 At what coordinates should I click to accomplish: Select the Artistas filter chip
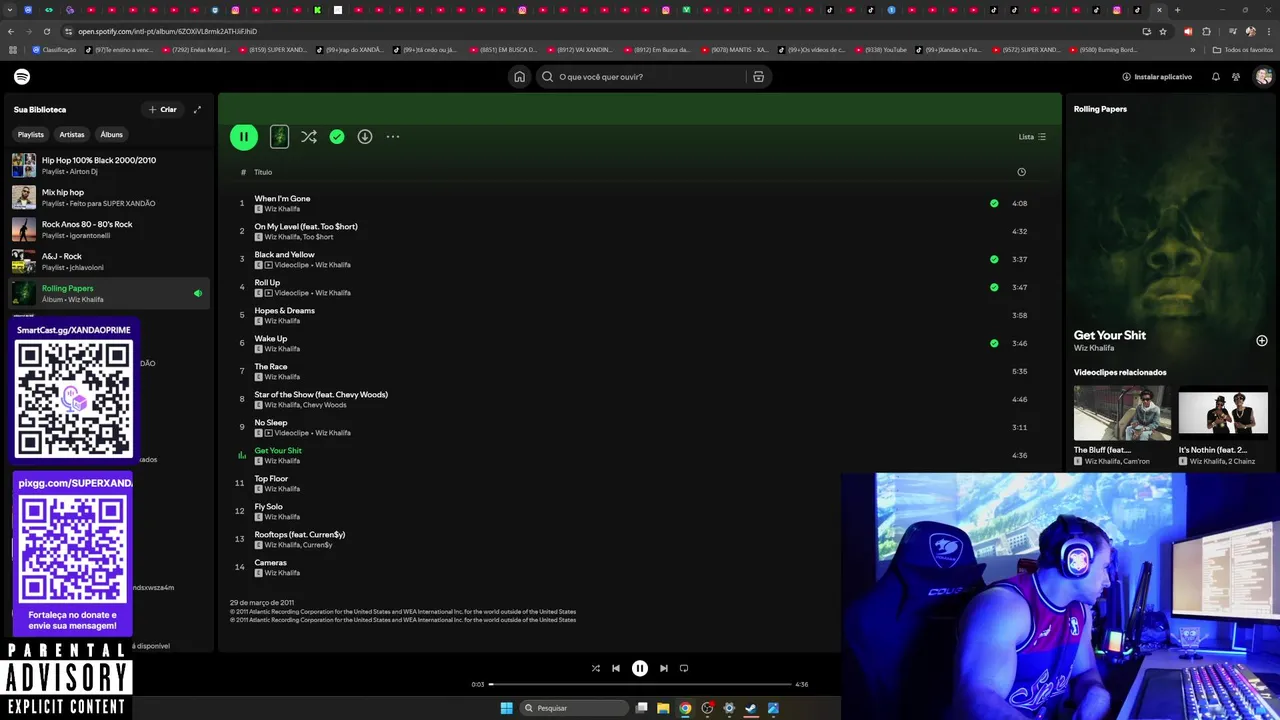(72, 134)
